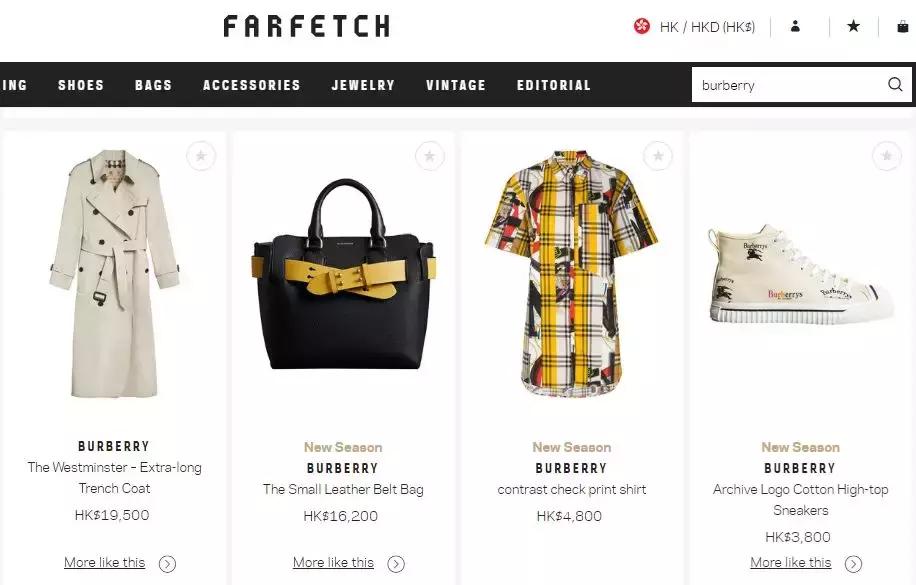Open the wishlist star icon in header
The height and width of the screenshot is (585, 916).
[x=853, y=26]
